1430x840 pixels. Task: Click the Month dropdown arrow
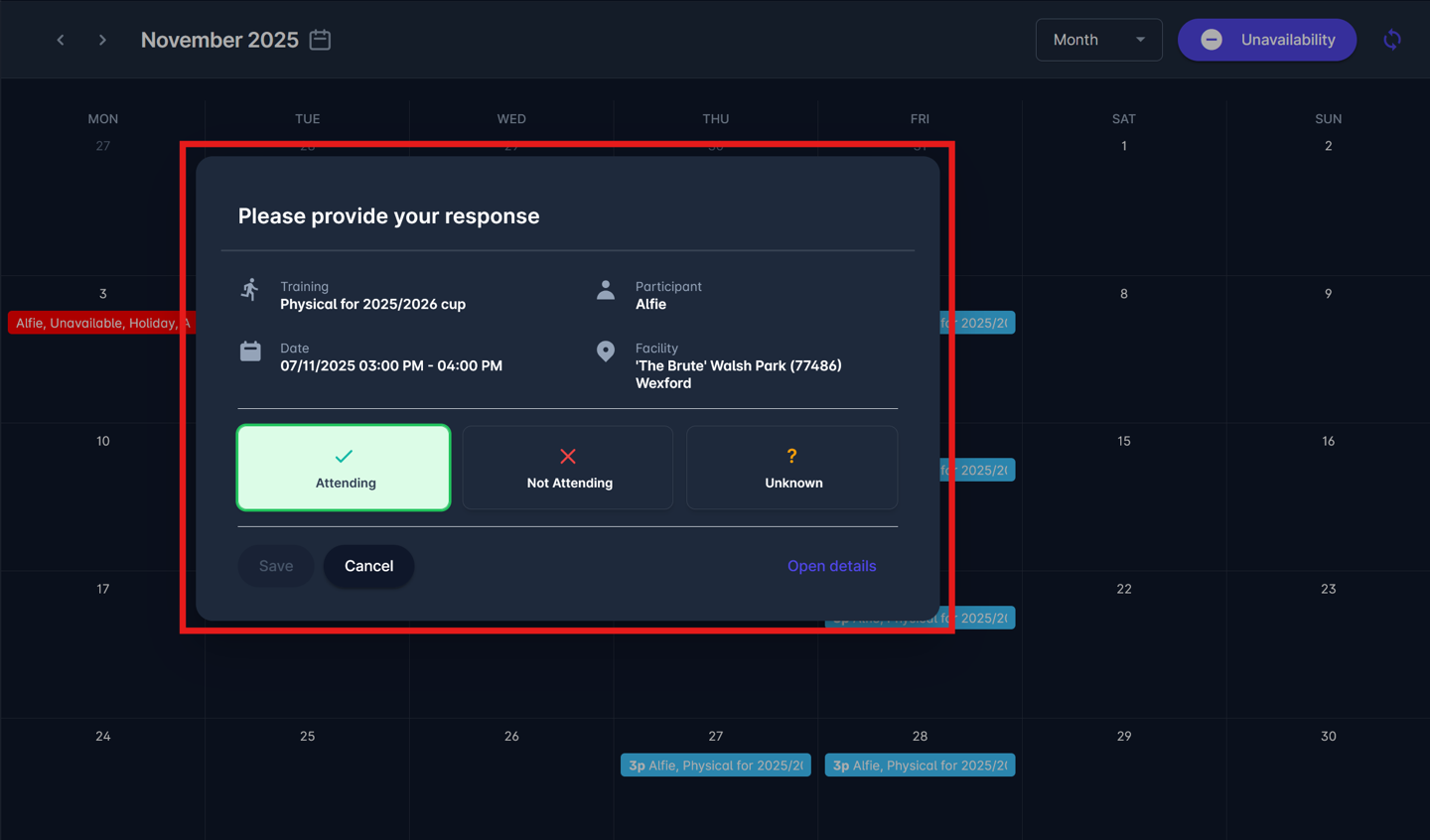1140,40
